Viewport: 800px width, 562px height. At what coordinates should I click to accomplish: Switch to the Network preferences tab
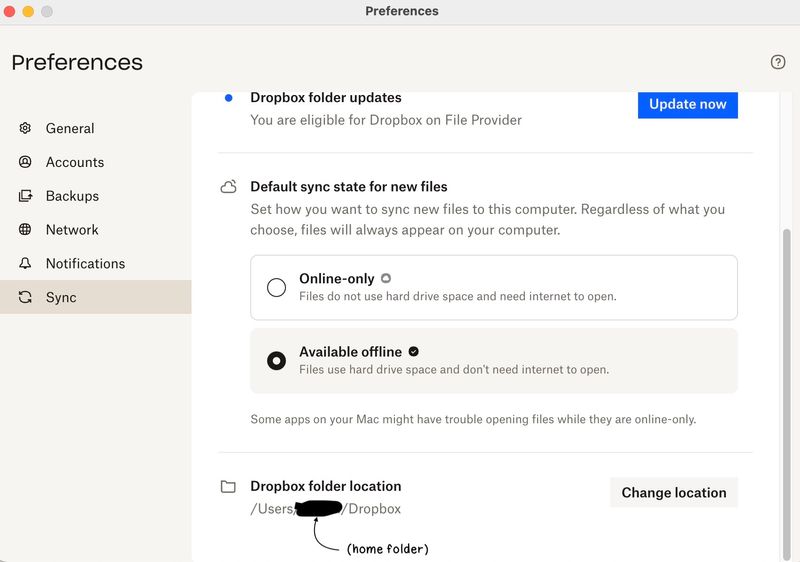point(72,230)
